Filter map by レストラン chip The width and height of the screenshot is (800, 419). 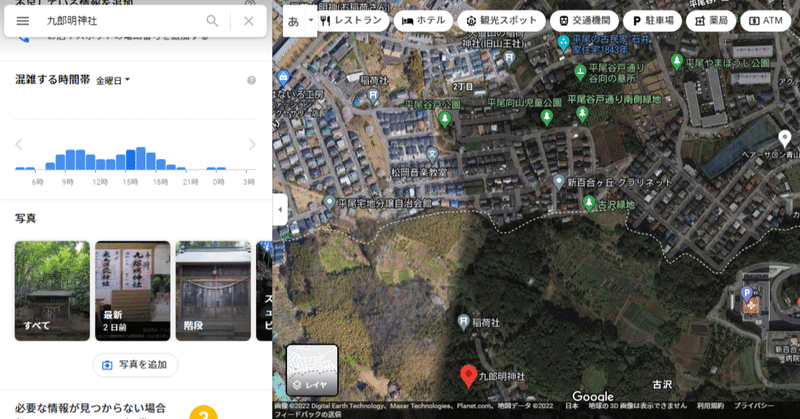tap(351, 21)
